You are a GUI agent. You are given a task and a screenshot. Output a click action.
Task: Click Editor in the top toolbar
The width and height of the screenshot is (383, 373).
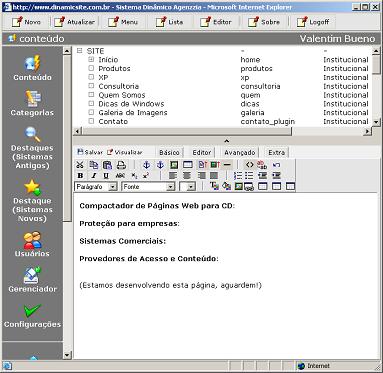tap(215, 22)
